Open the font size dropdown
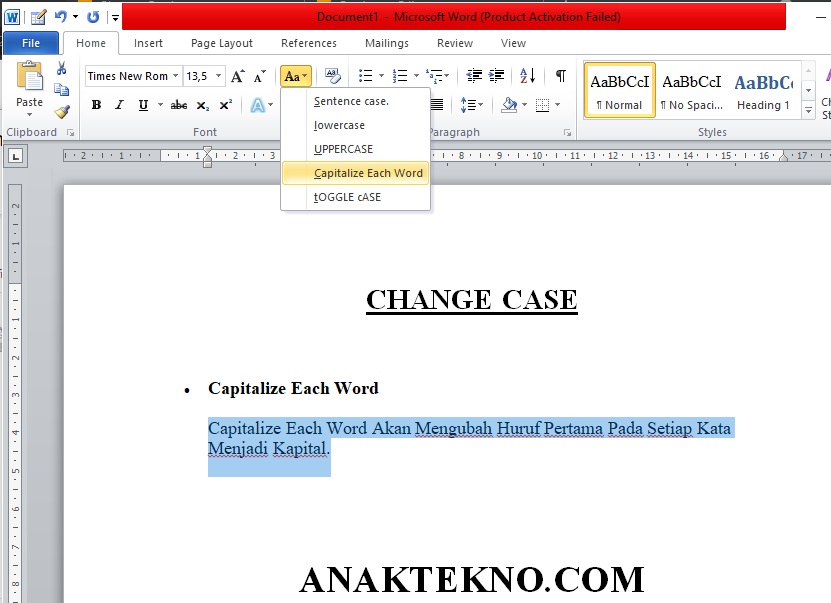Screen dimensions: 831x603 pos(218,76)
